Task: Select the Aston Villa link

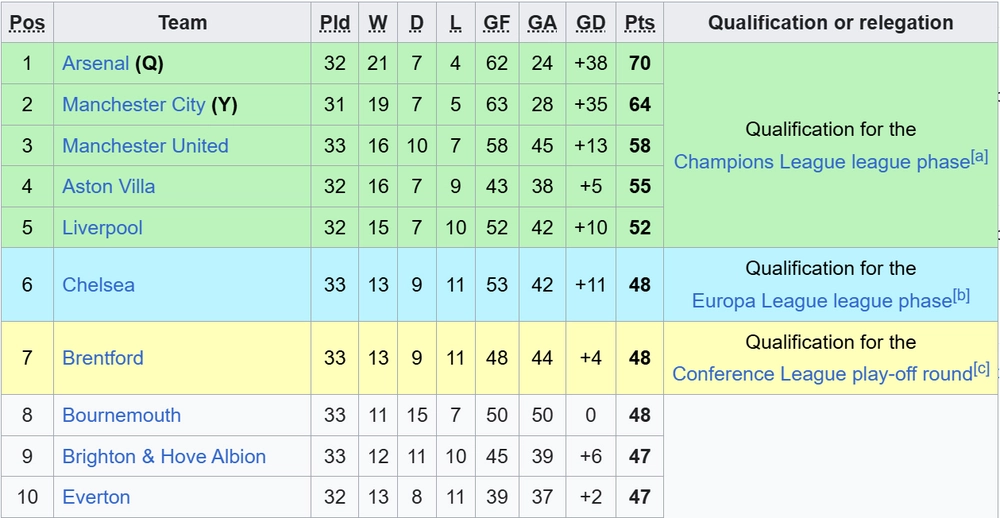Action: point(108,187)
